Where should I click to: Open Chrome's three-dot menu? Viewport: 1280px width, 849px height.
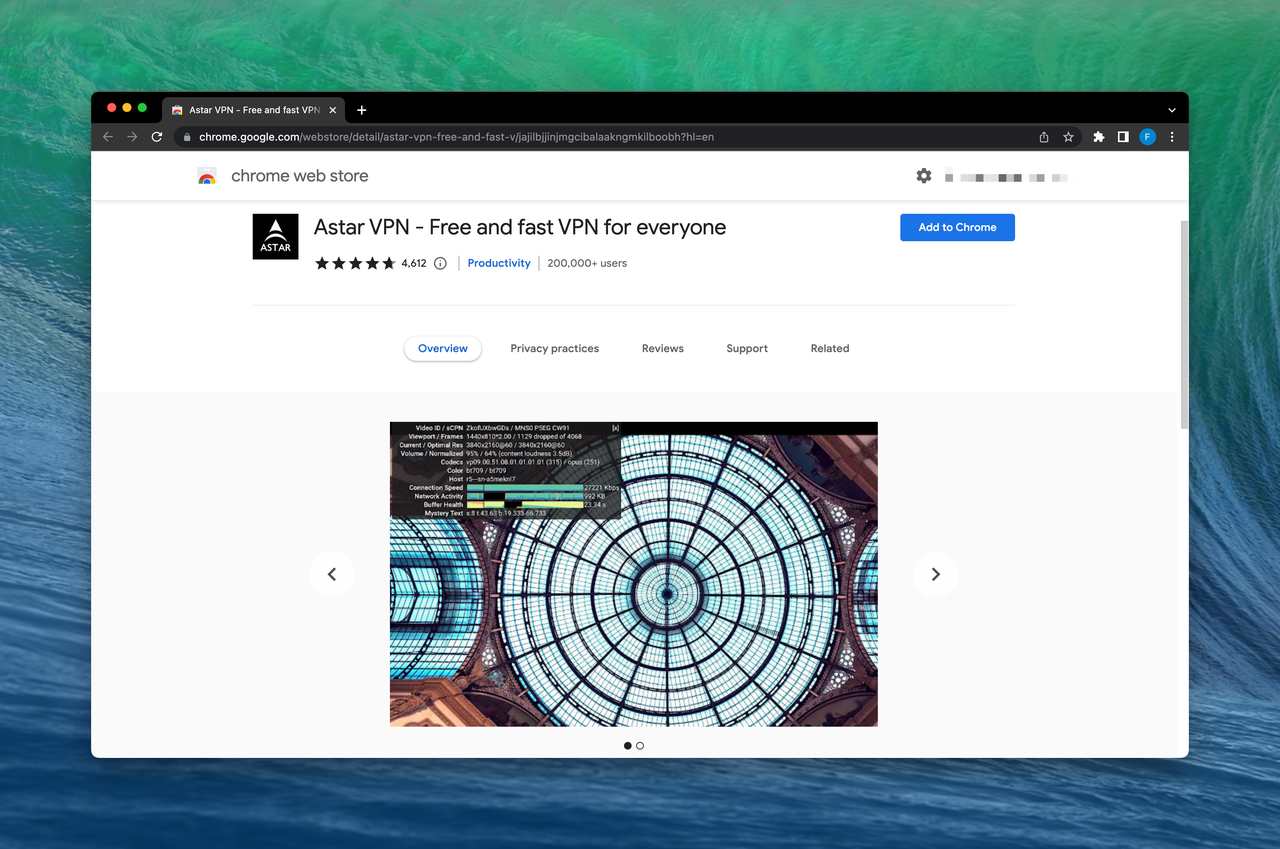tap(1172, 137)
